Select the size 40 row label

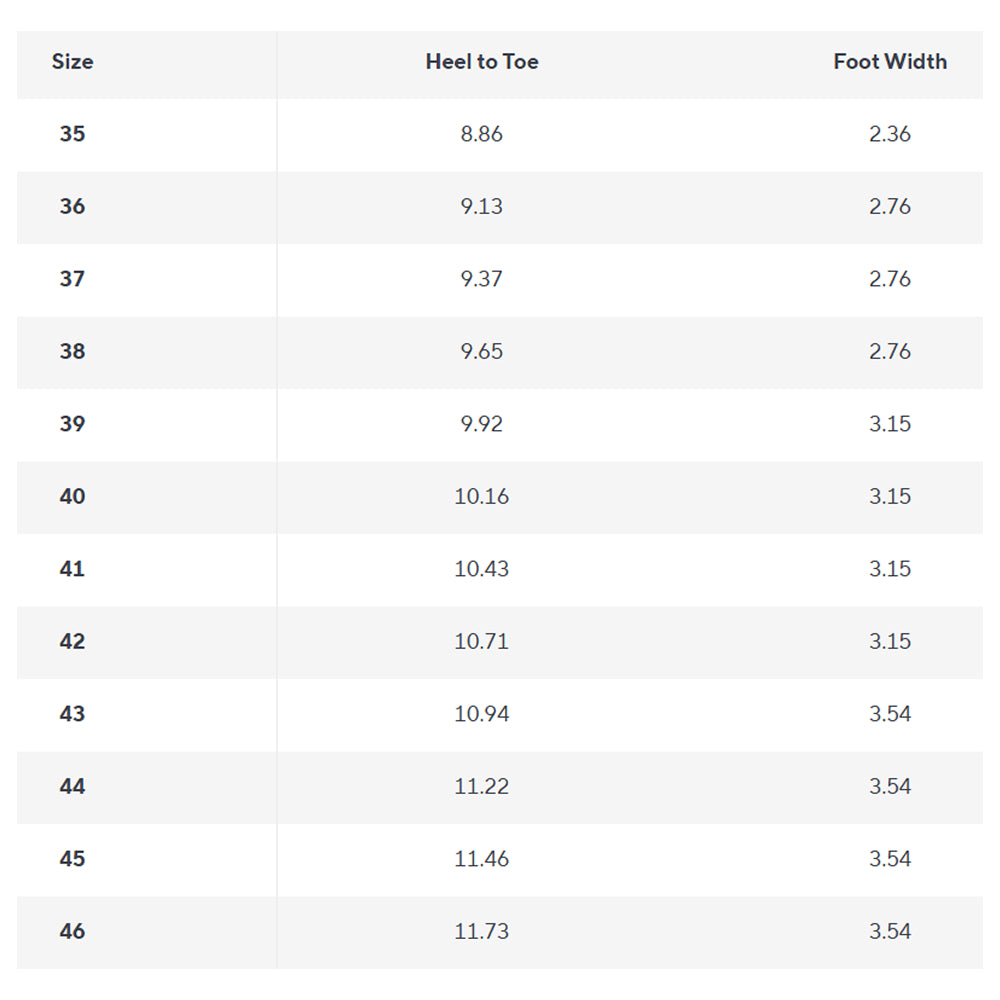72,496
